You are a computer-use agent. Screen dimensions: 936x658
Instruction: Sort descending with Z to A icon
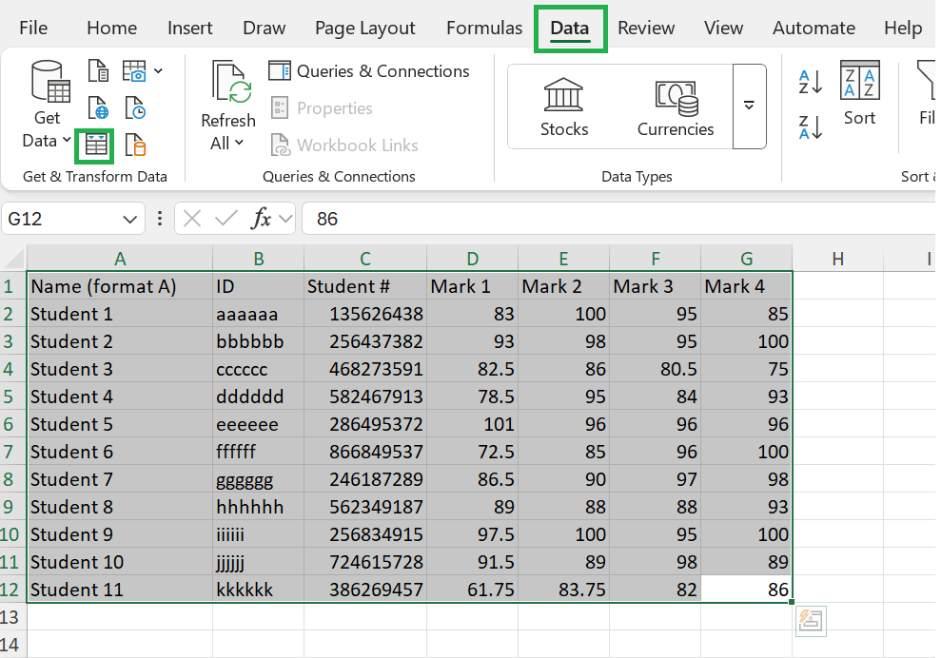tap(810, 127)
